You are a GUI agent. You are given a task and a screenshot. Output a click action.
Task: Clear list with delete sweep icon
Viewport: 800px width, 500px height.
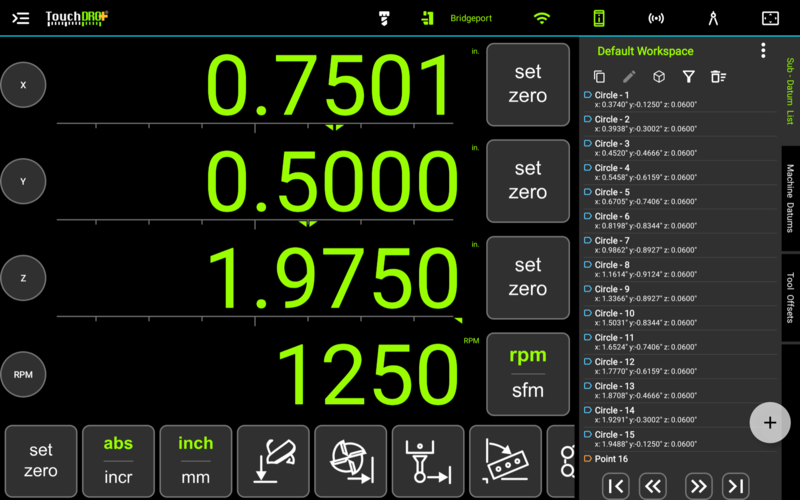point(718,77)
